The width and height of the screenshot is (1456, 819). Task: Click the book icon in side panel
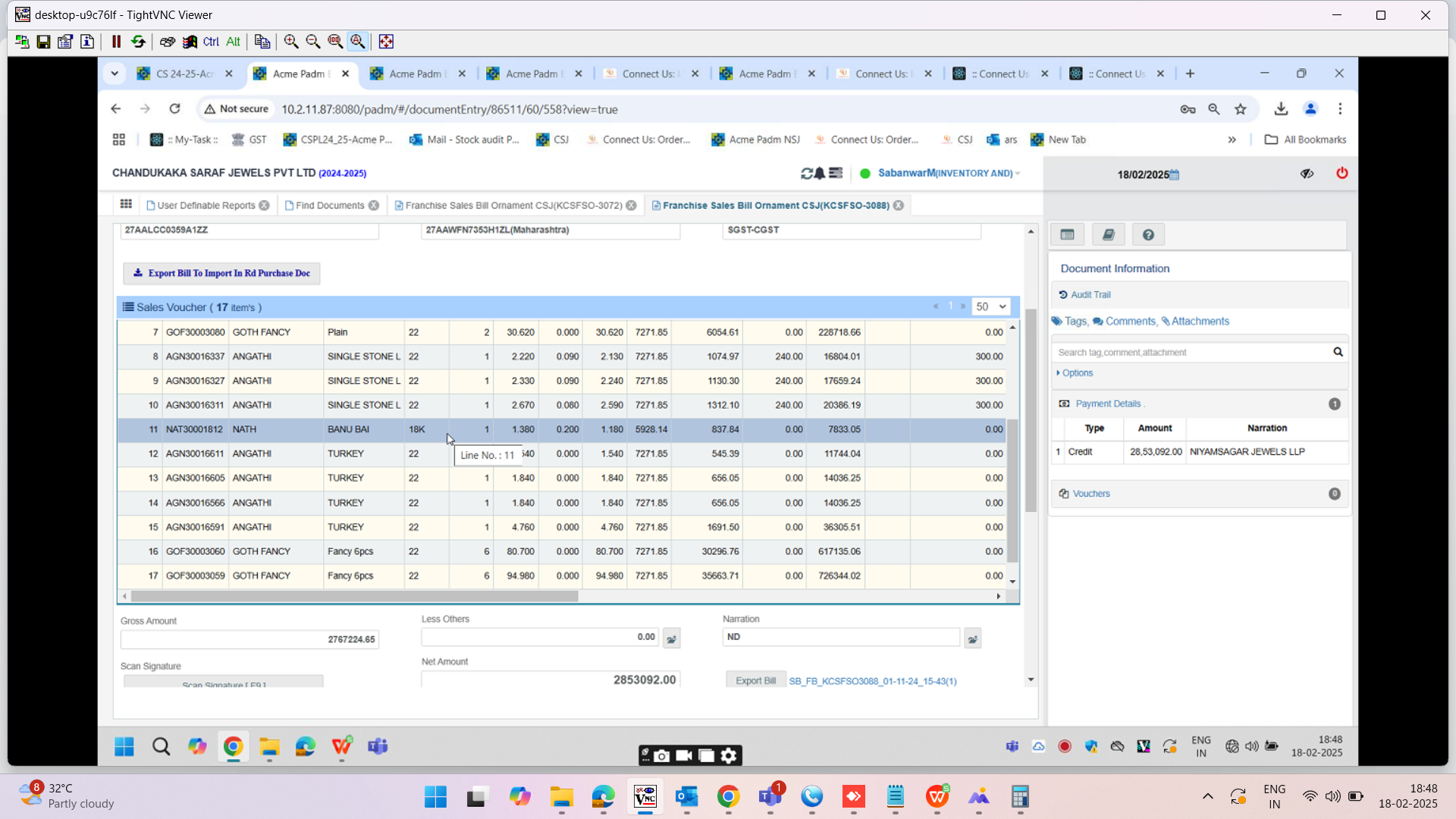[1108, 235]
